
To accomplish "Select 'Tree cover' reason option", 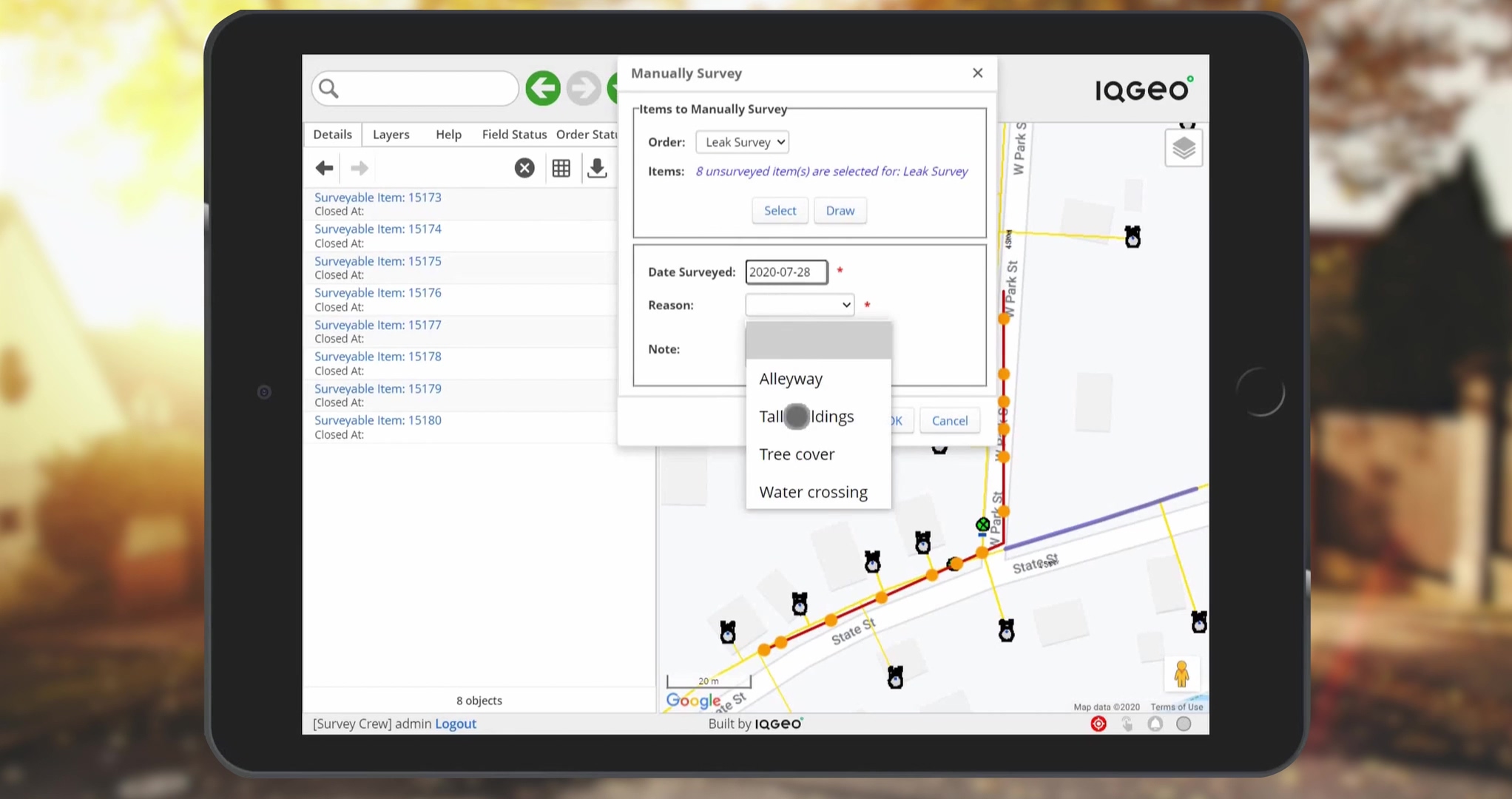I will coord(797,454).
